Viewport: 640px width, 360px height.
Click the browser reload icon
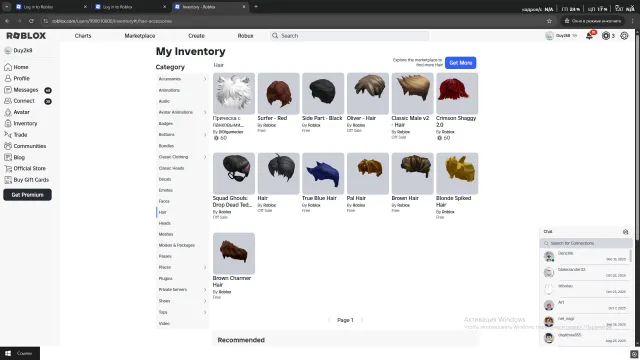tap(31, 21)
